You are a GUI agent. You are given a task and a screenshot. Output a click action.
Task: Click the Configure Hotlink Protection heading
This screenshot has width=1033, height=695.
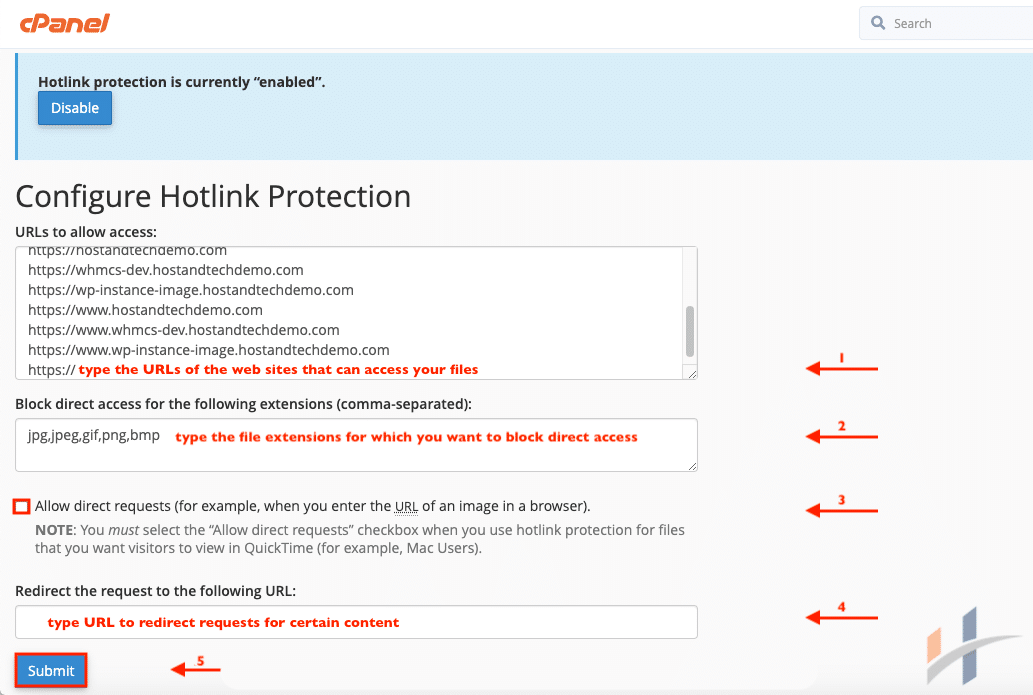(214, 196)
